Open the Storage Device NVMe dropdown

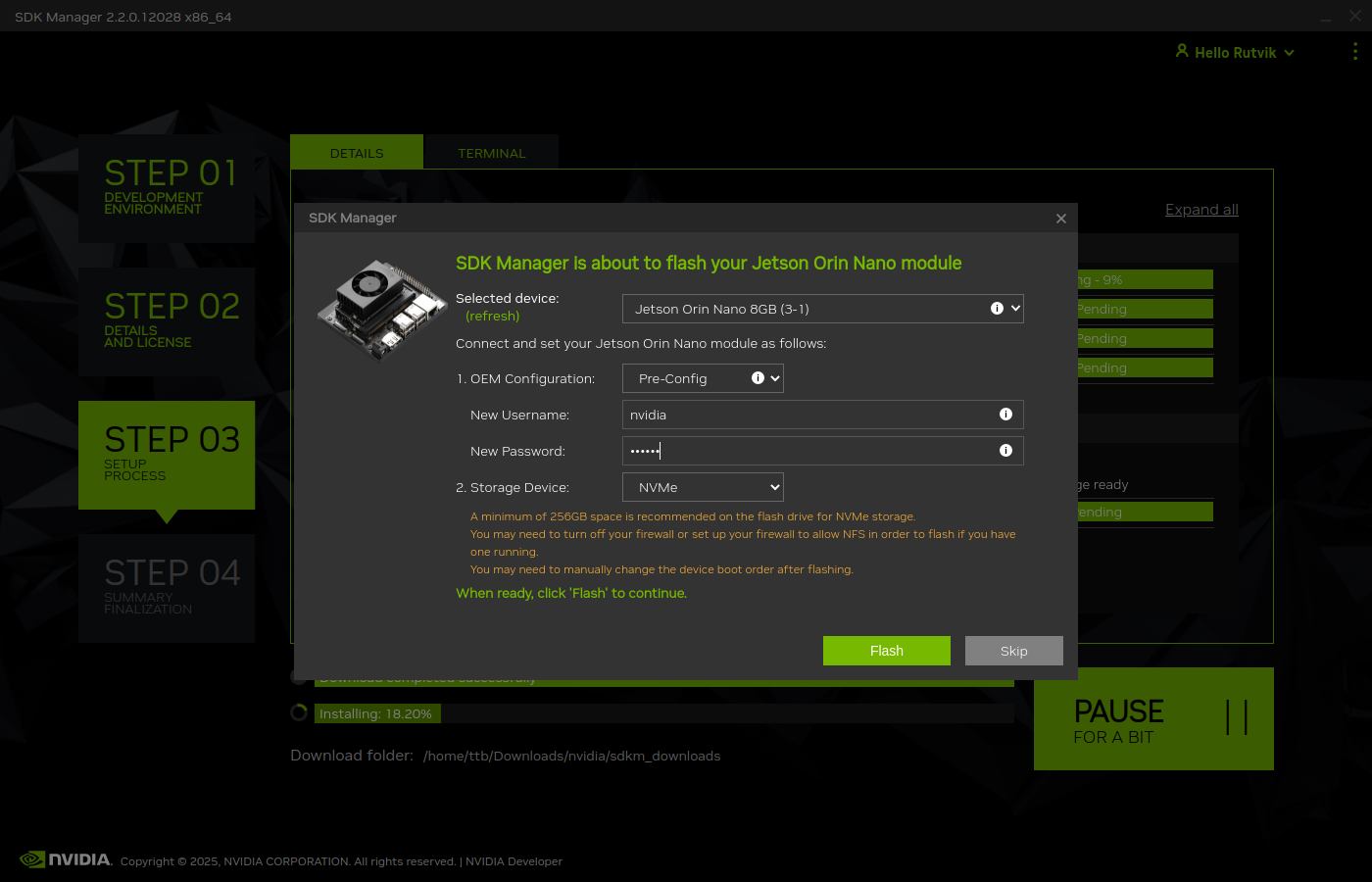pyautogui.click(x=703, y=487)
